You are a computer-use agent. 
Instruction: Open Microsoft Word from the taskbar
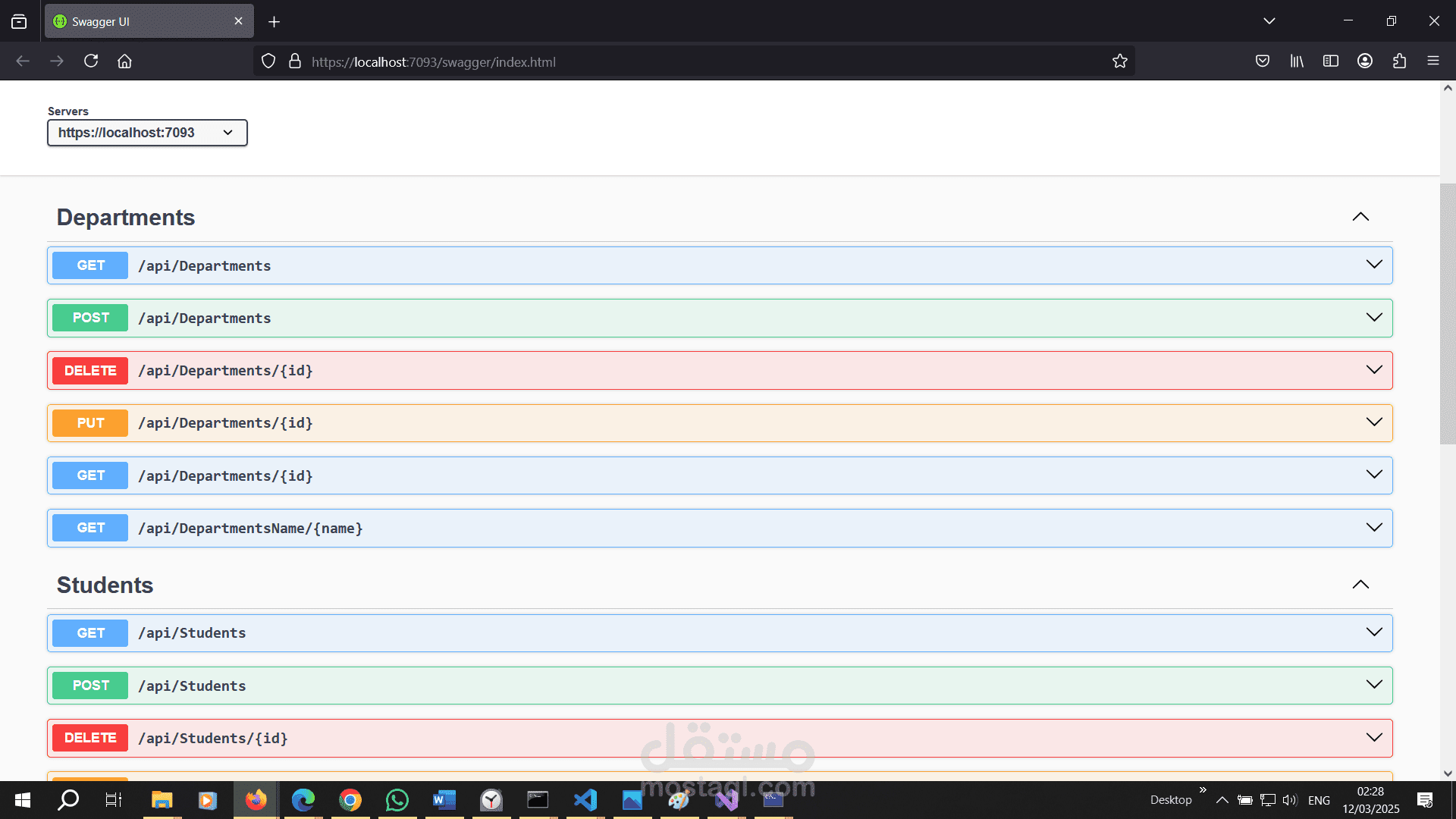point(444,800)
